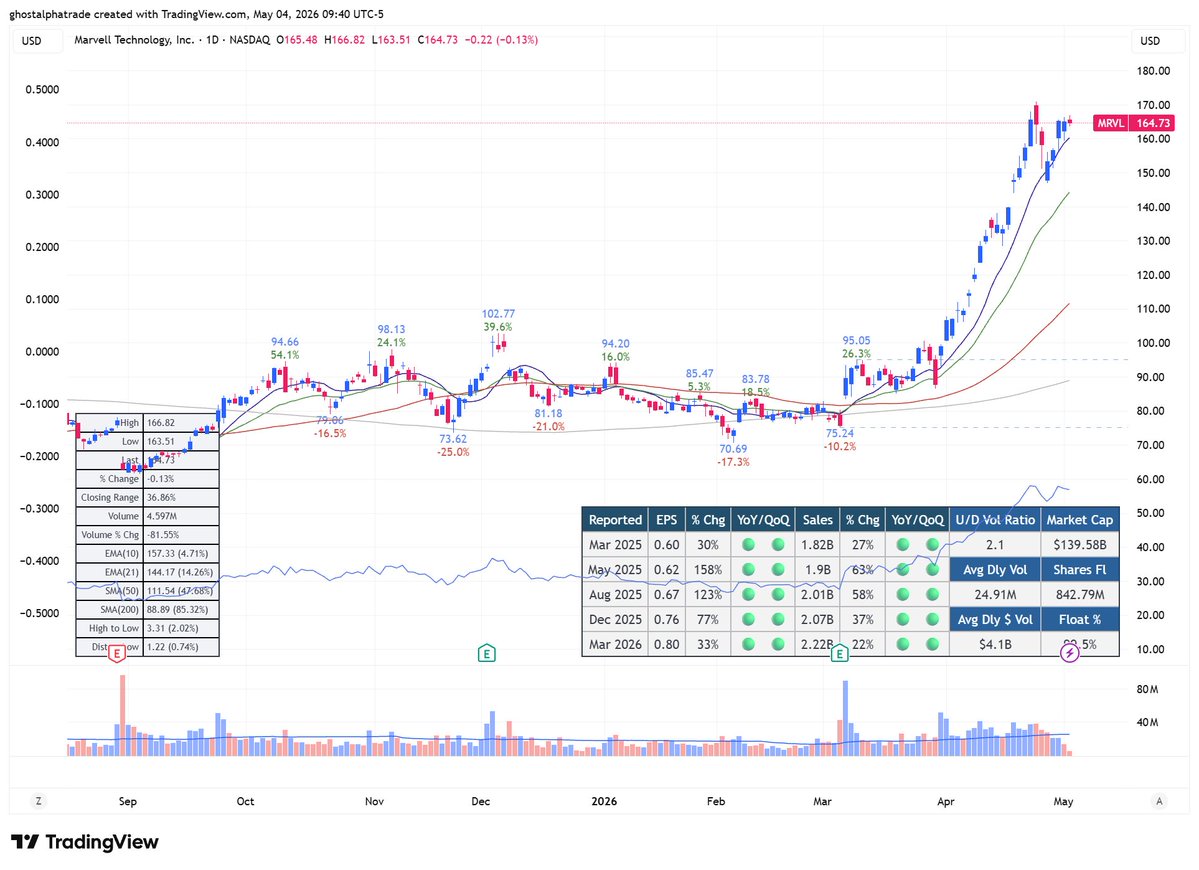Click the 39.6% gain annotation
The image size is (1199, 870).
click(498, 327)
